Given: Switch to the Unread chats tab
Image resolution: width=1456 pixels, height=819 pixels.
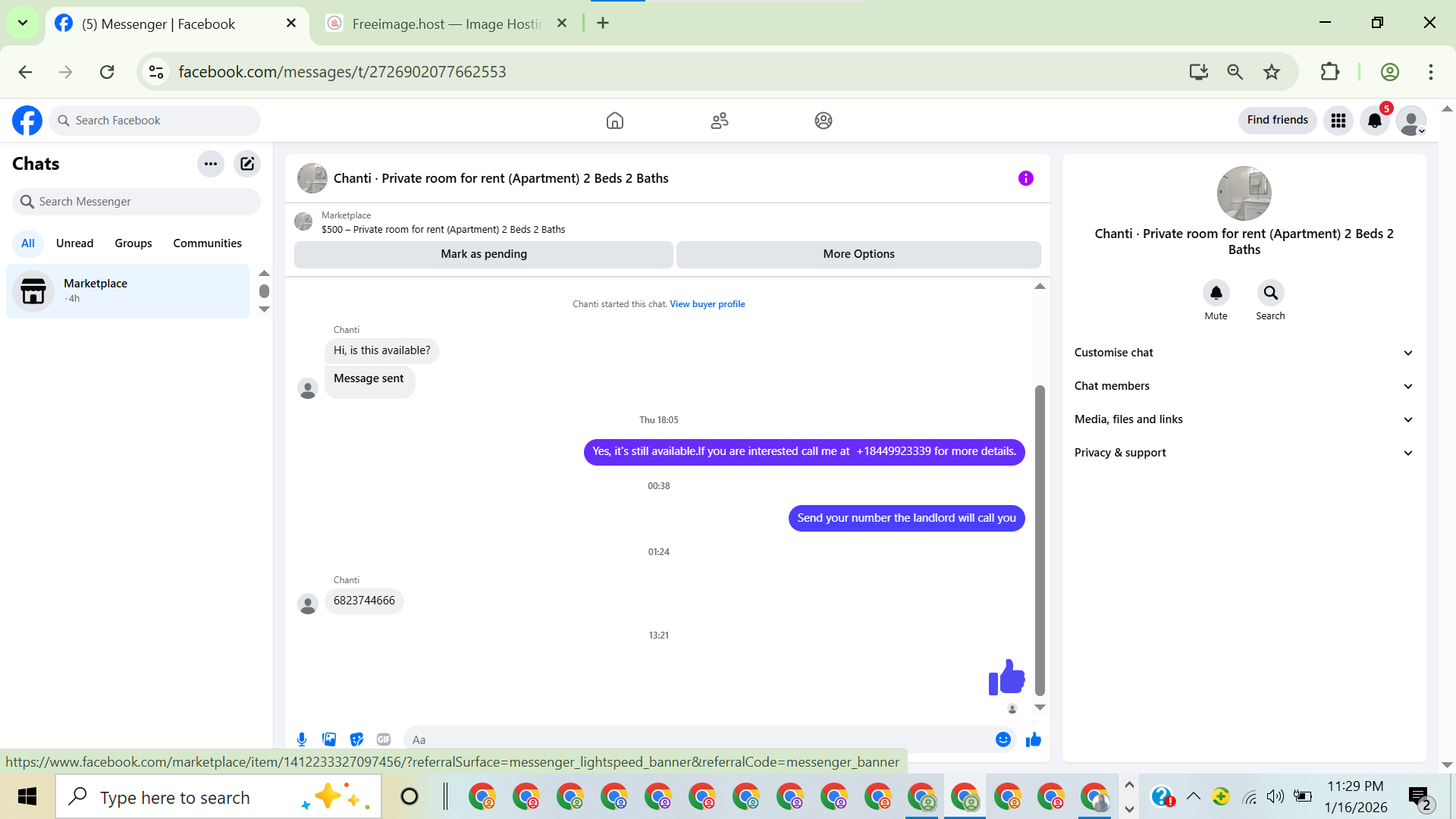Looking at the screenshot, I should pyautogui.click(x=74, y=243).
